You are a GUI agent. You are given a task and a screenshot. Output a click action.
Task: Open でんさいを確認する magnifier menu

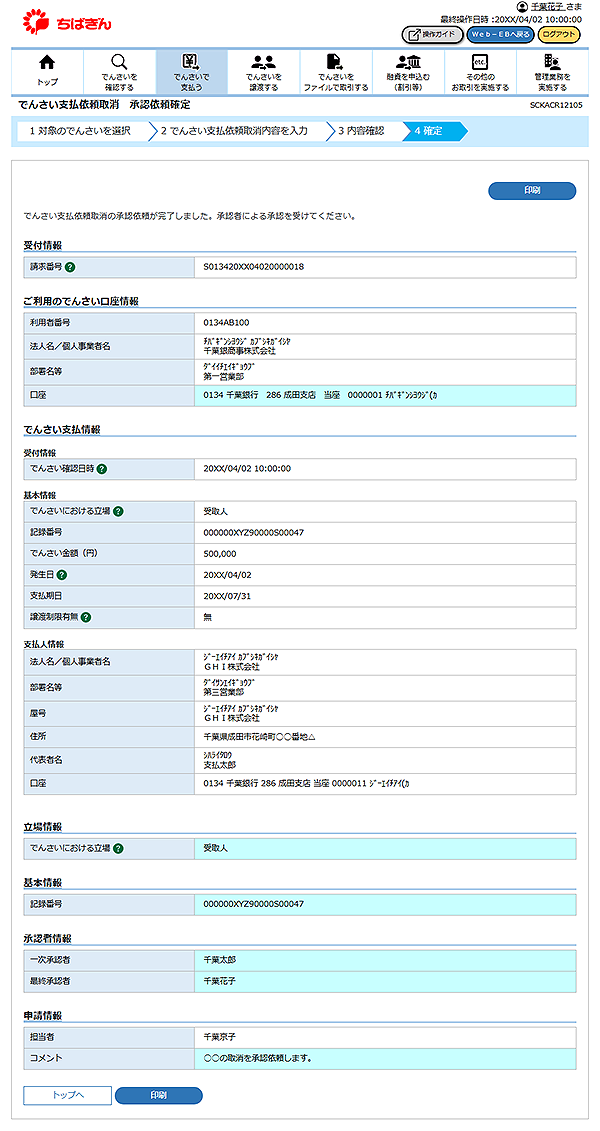pos(119,71)
